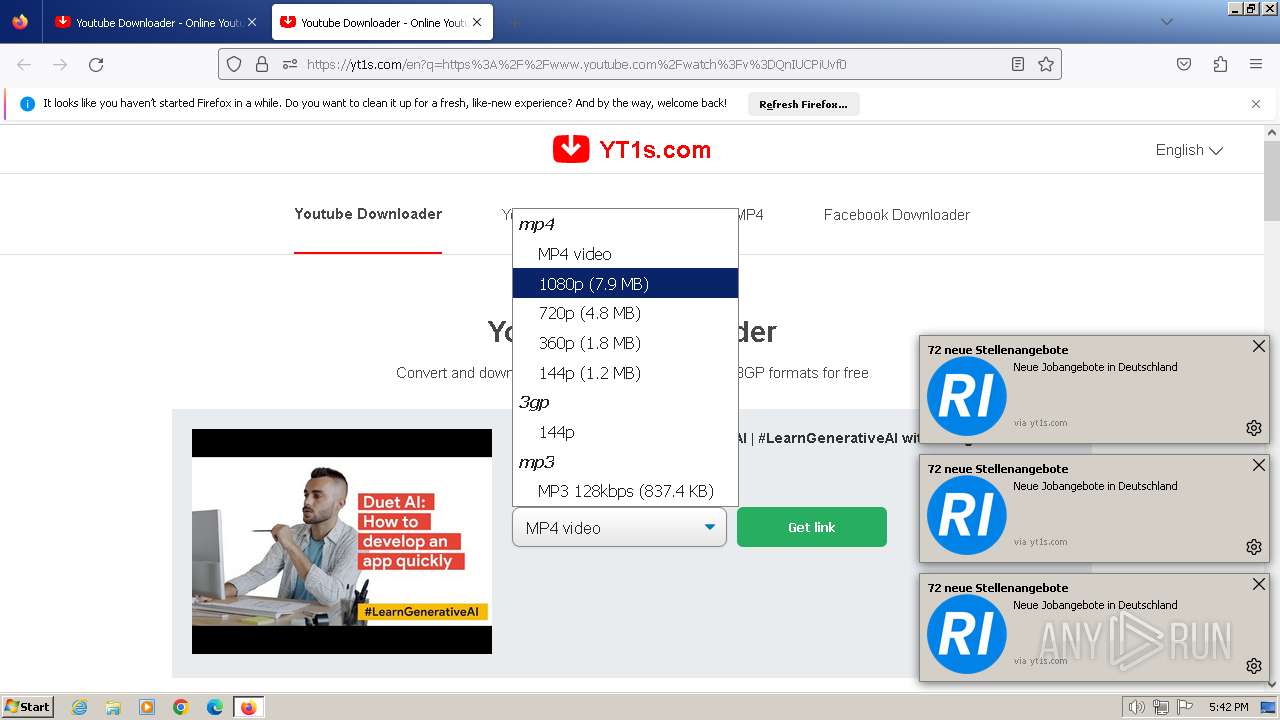Click the Action Center flag tray icon
Image resolution: width=1280 pixels, height=720 pixels.
point(1185,707)
